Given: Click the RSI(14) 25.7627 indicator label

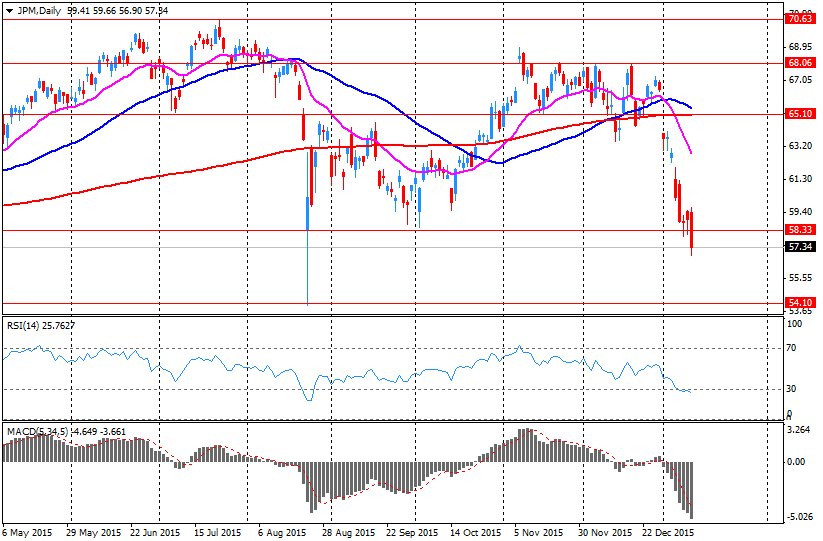Looking at the screenshot, I should (40, 326).
